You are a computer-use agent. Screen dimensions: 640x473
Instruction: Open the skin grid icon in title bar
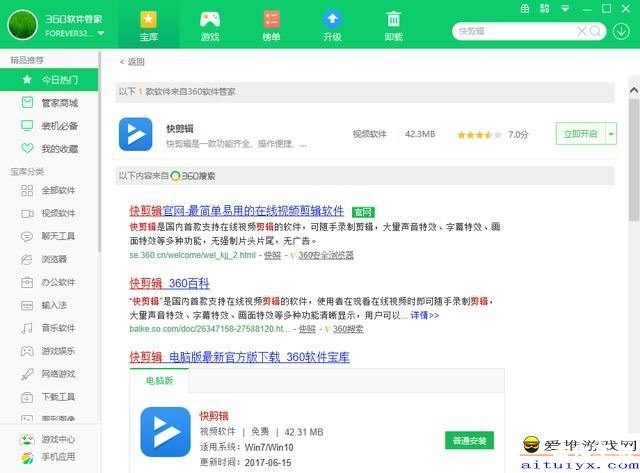click(544, 8)
